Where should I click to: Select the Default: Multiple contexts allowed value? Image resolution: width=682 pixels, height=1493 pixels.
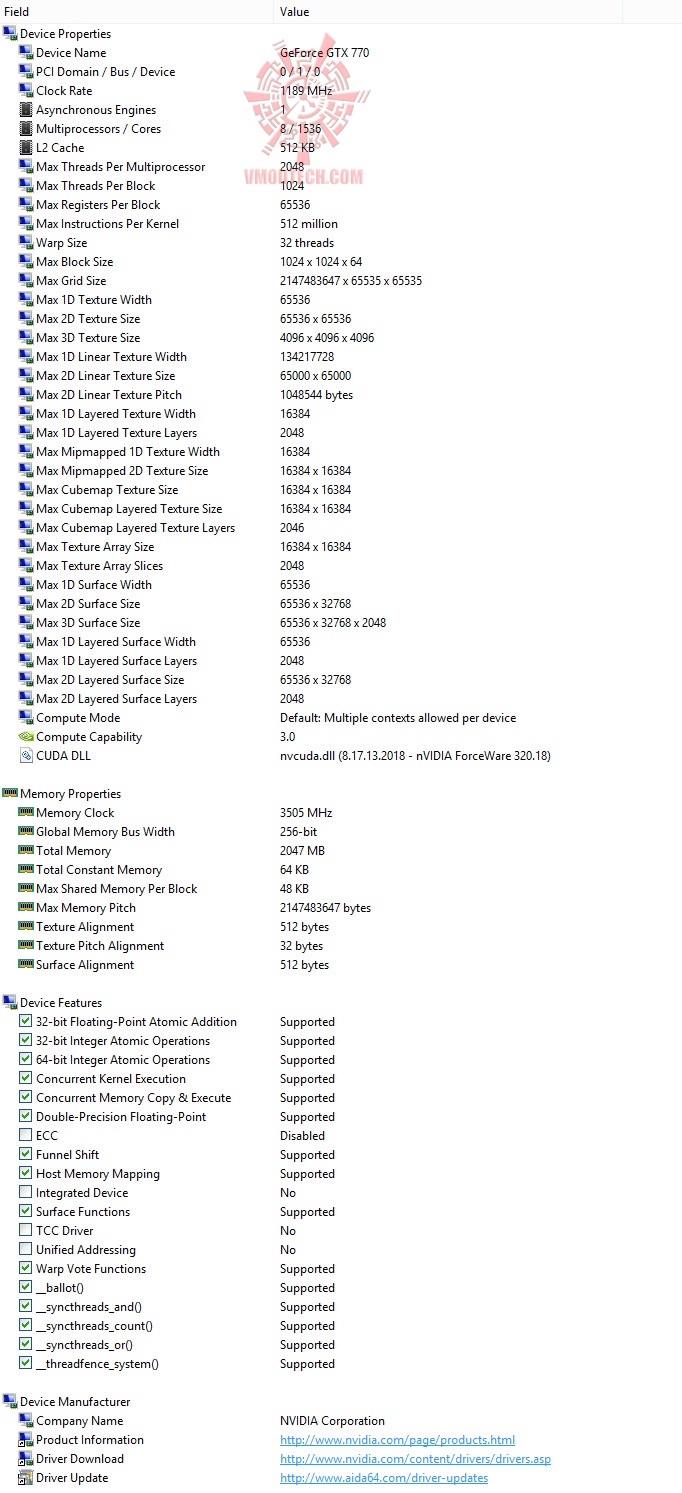[x=398, y=718]
